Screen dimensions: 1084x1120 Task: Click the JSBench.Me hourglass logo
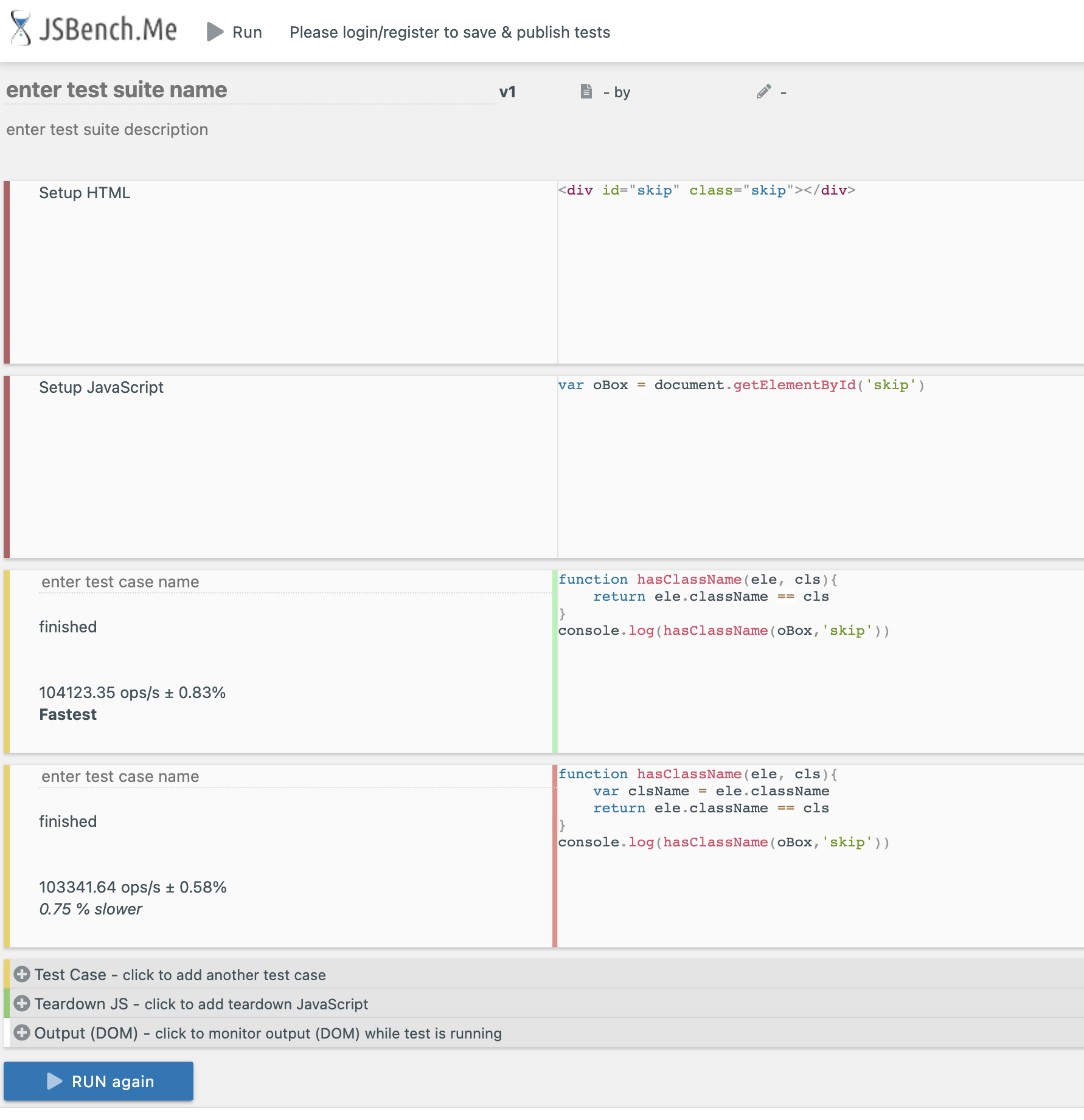click(22, 31)
